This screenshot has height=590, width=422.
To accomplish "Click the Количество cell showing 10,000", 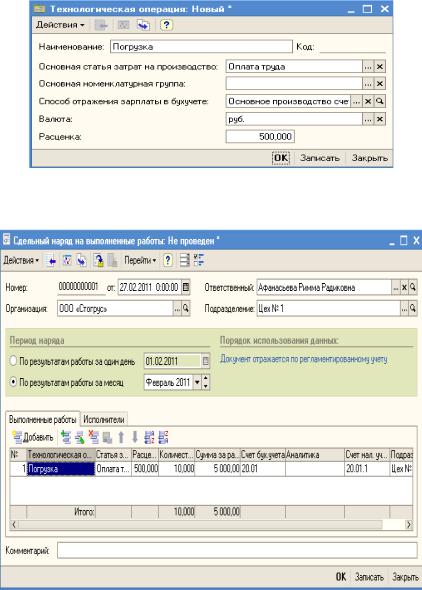I will coord(177,469).
